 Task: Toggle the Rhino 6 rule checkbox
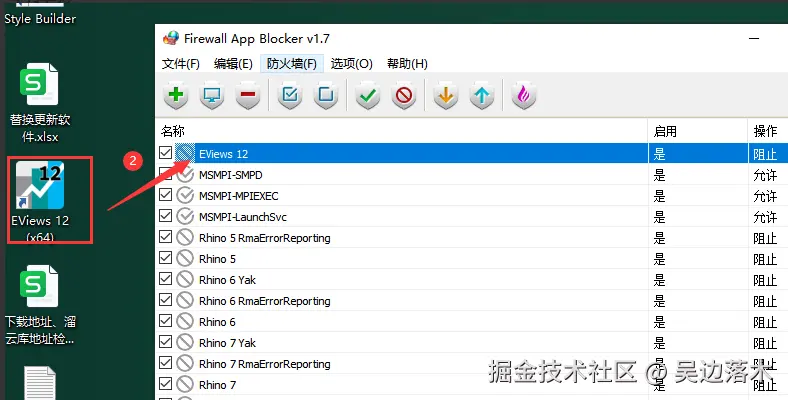coord(165,321)
